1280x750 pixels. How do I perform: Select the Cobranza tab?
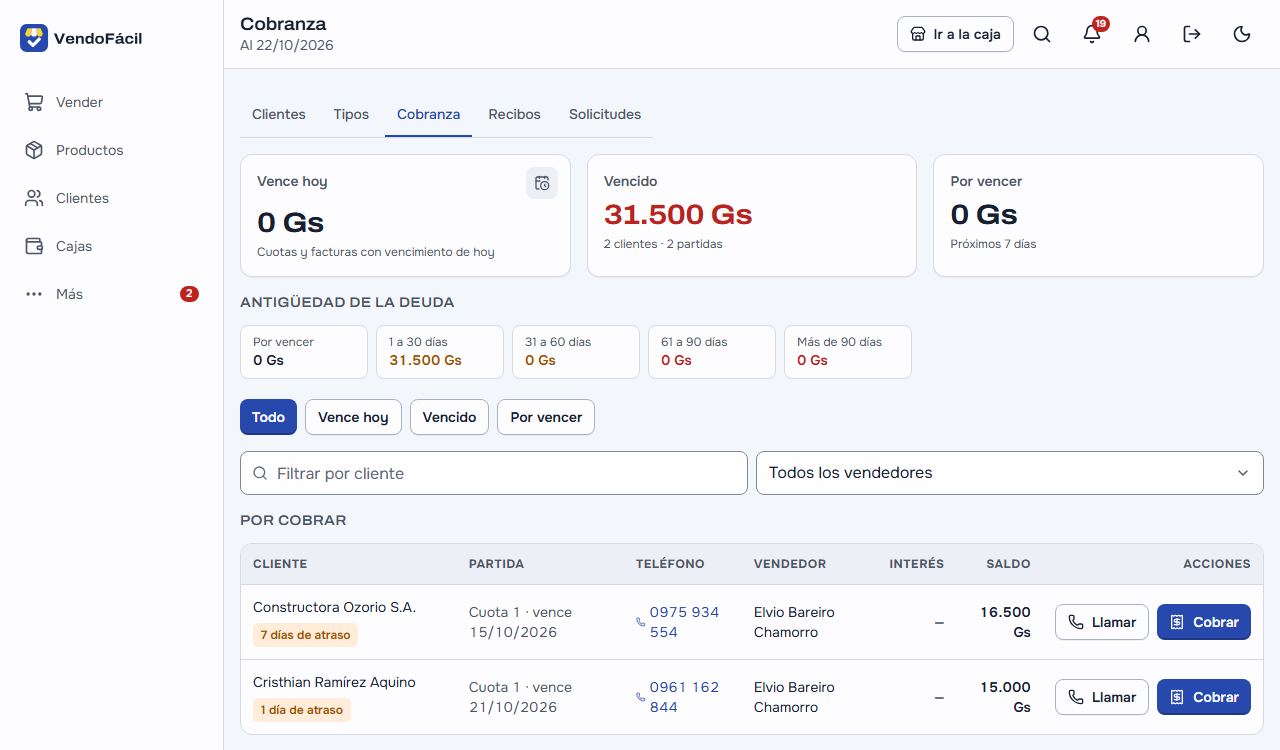[428, 114]
